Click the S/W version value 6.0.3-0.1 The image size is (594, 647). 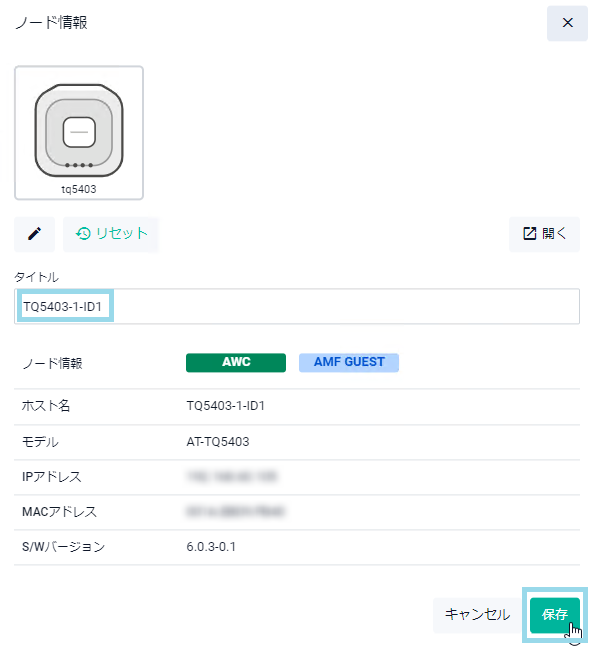pyautogui.click(x=211, y=547)
